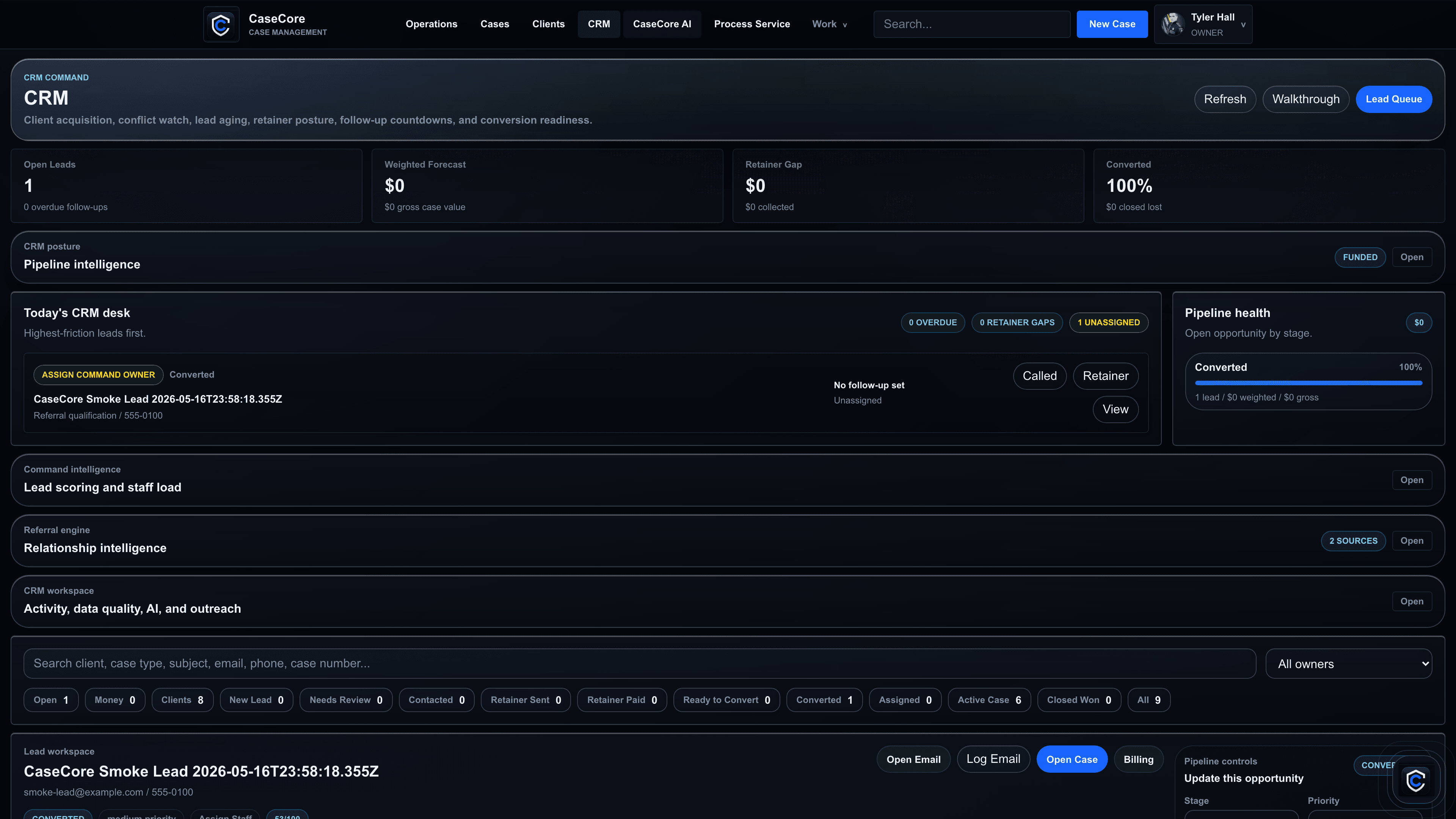This screenshot has height=819, width=1456.
Task: Click the 1 UNASSIGNED badge
Action: [x=1108, y=323]
